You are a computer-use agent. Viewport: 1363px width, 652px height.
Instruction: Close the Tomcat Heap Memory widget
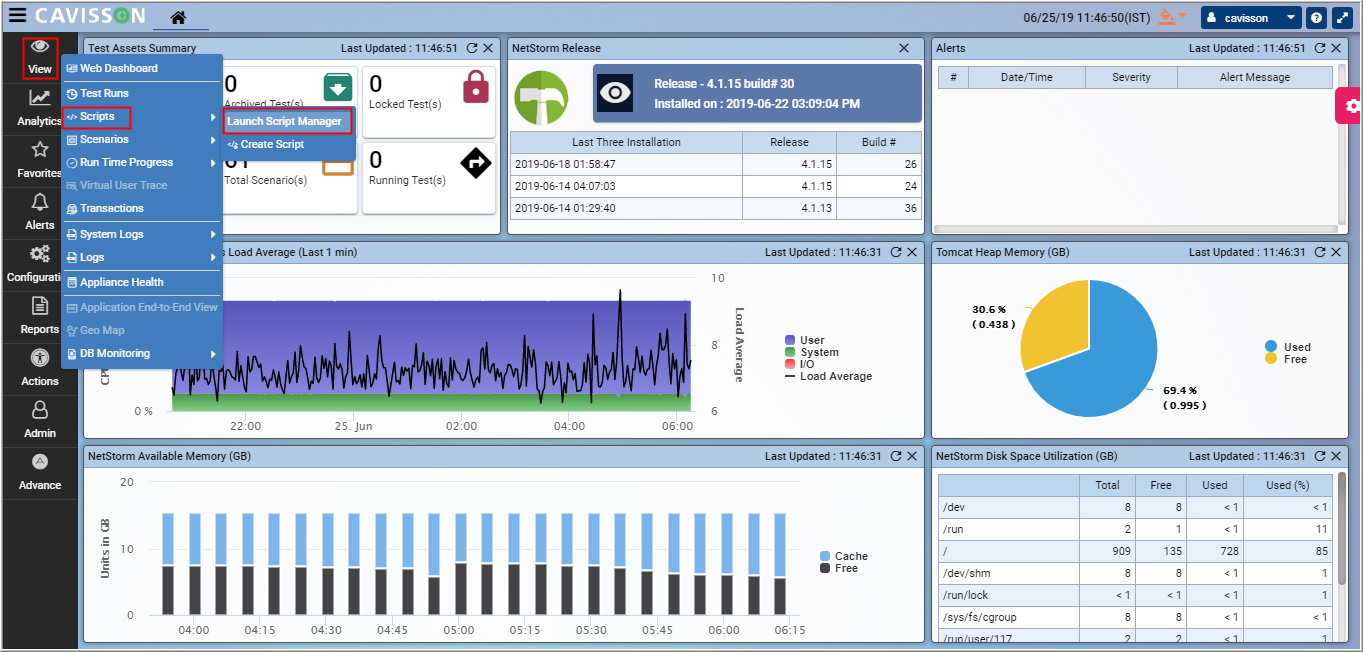(1336, 252)
